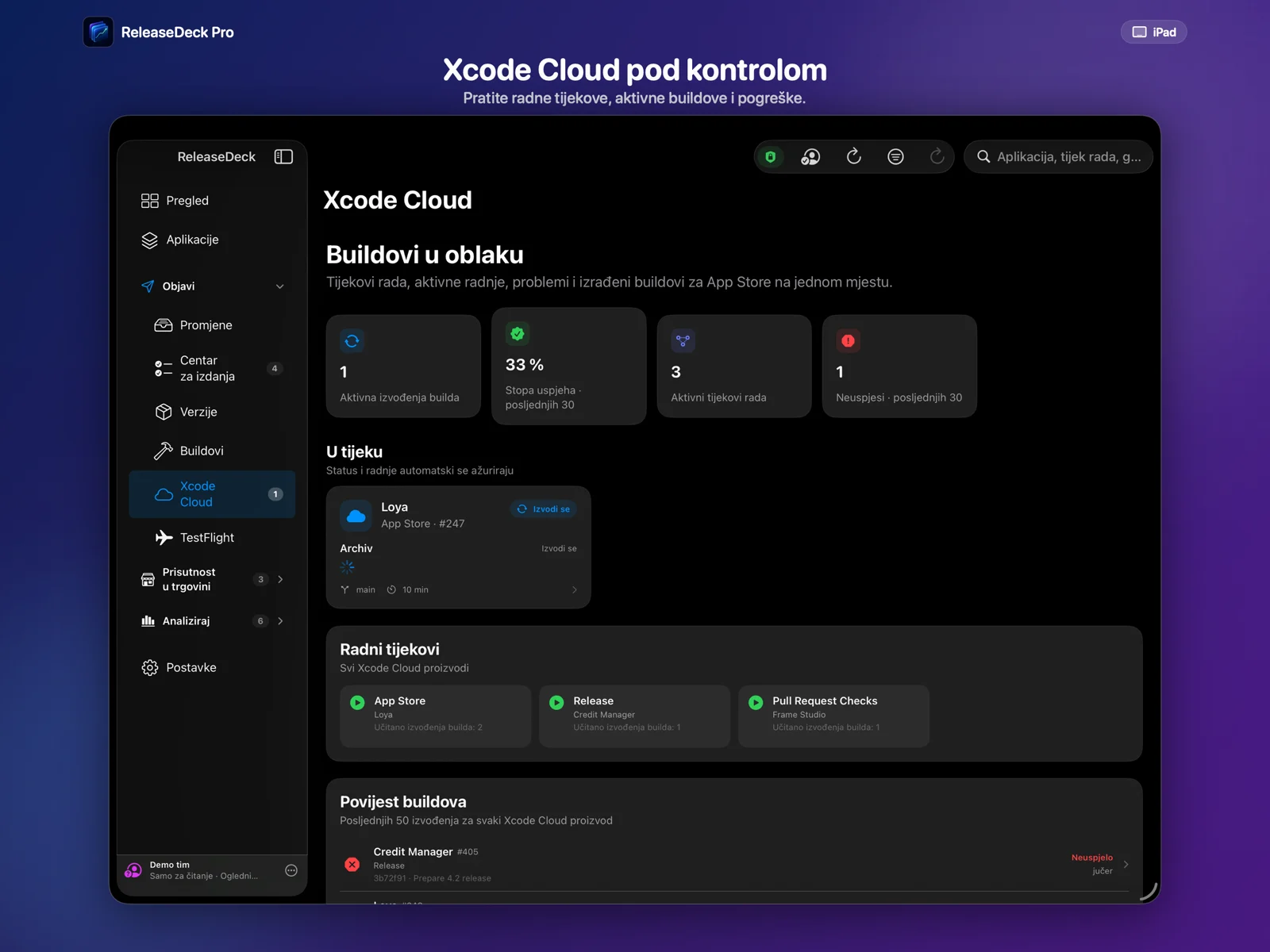Click the Archiv spinner progress indicator
1270x952 pixels.
(348, 566)
